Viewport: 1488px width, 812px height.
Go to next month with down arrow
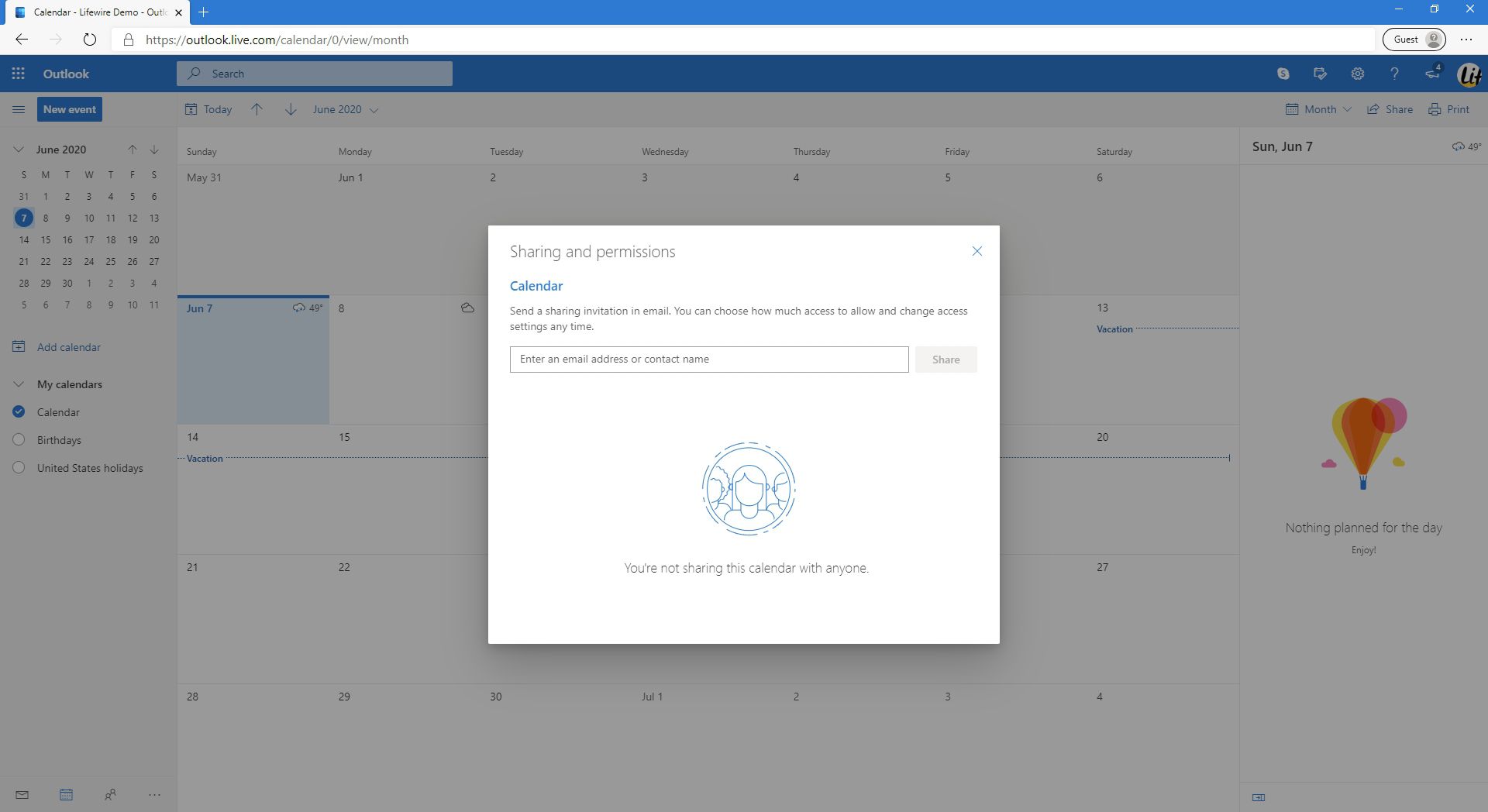pyautogui.click(x=291, y=109)
